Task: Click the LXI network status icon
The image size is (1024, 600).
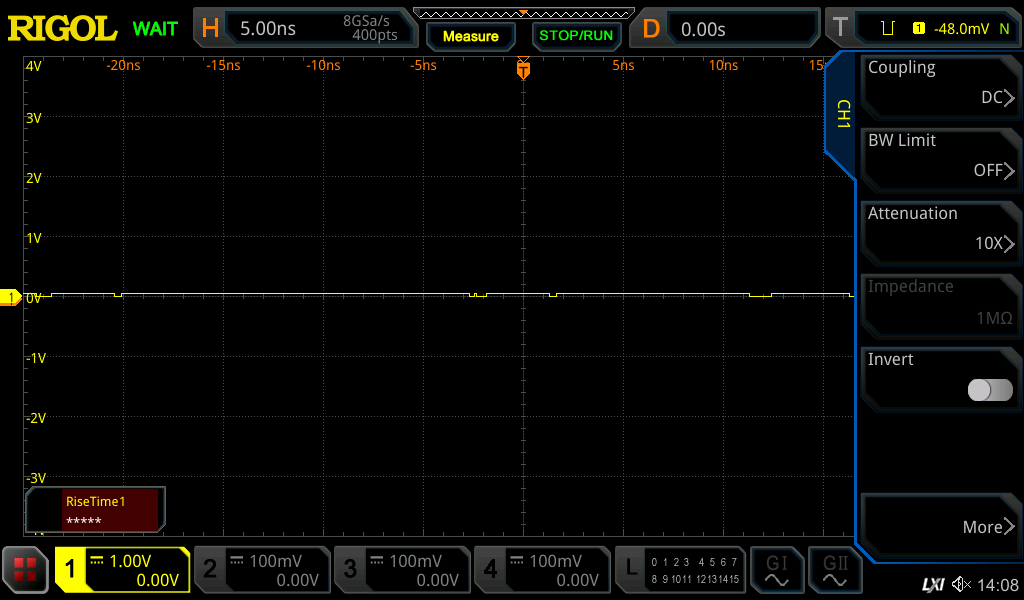Action: pyautogui.click(x=932, y=584)
